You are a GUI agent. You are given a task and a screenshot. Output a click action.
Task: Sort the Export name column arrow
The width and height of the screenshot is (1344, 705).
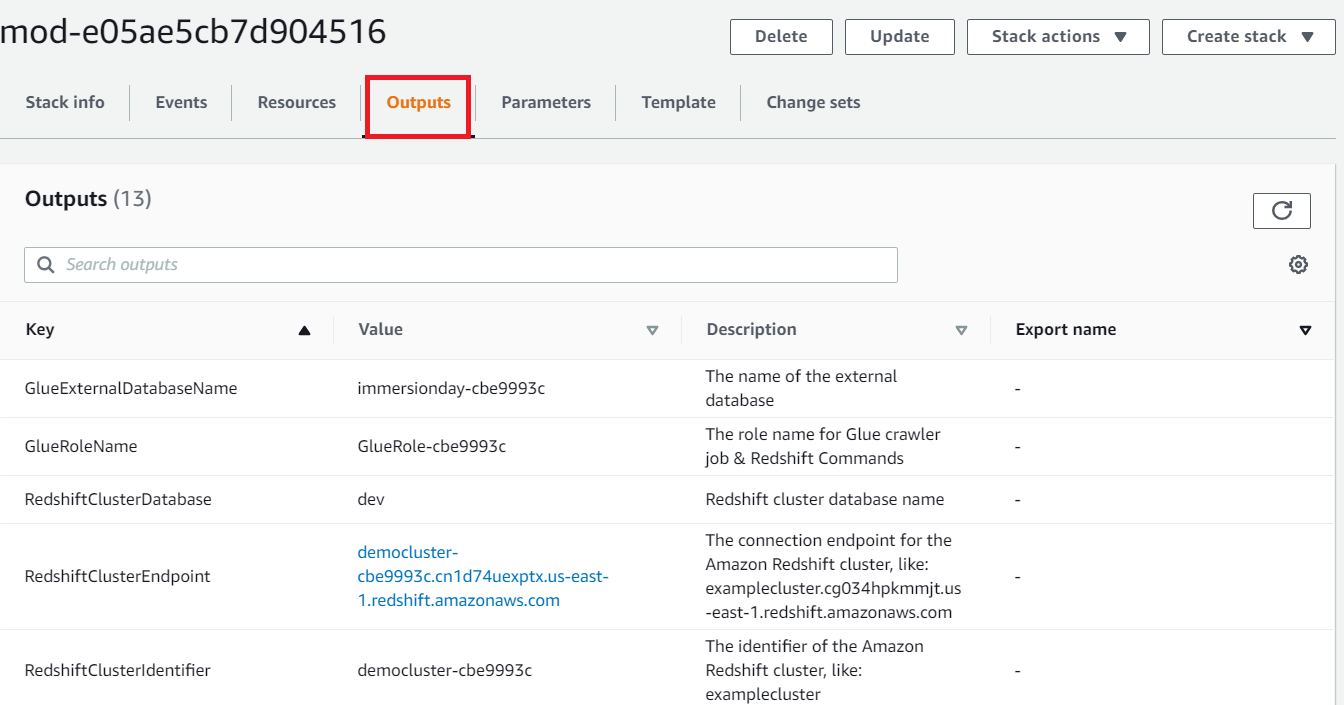click(1304, 330)
